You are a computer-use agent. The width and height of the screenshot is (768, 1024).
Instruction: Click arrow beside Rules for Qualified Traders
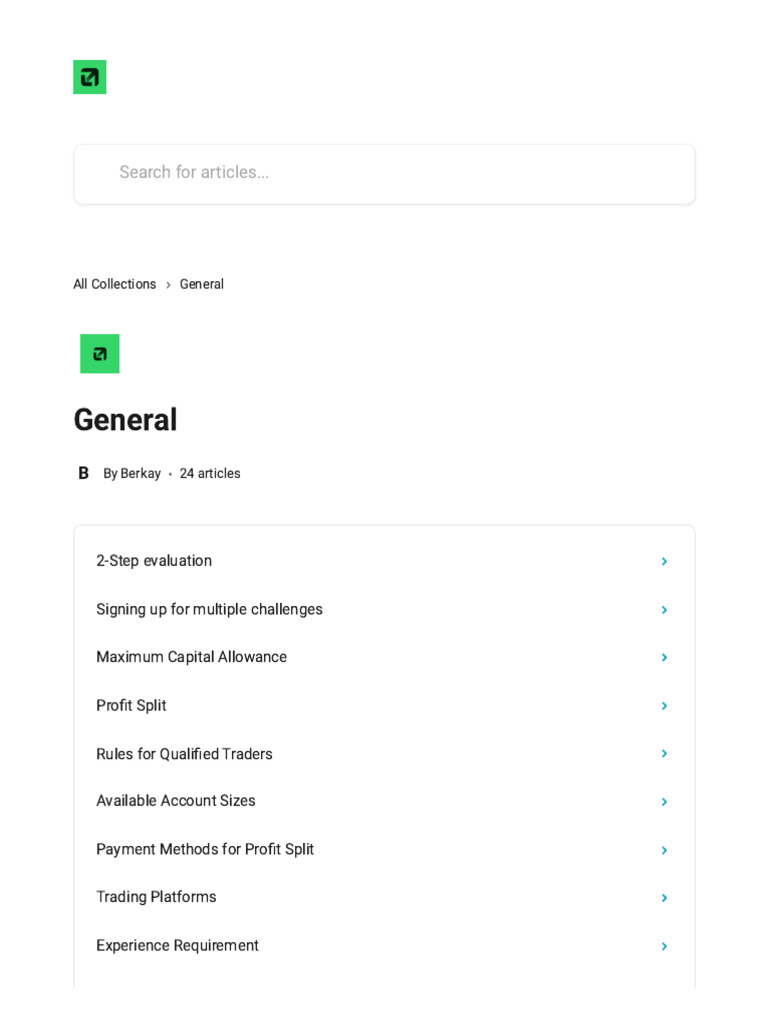point(664,754)
